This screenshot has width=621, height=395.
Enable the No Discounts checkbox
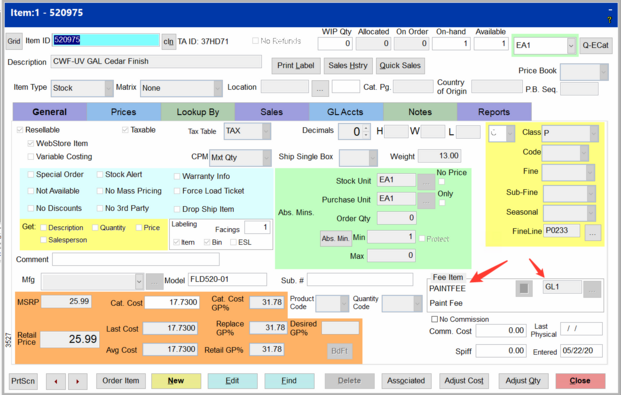coord(30,208)
